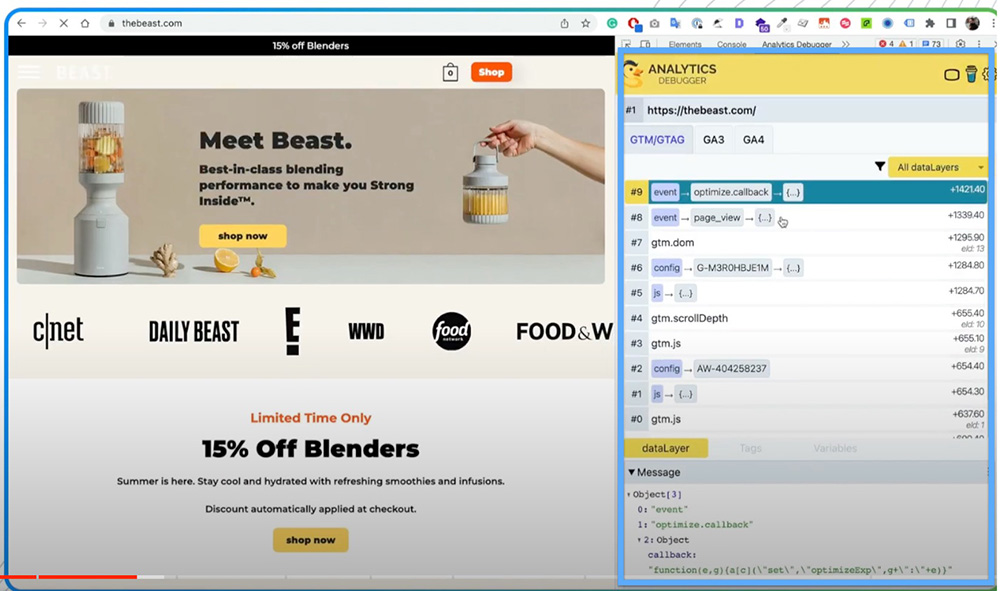Open the Tags sub-tab
This screenshot has width=1000, height=591.
(750, 448)
